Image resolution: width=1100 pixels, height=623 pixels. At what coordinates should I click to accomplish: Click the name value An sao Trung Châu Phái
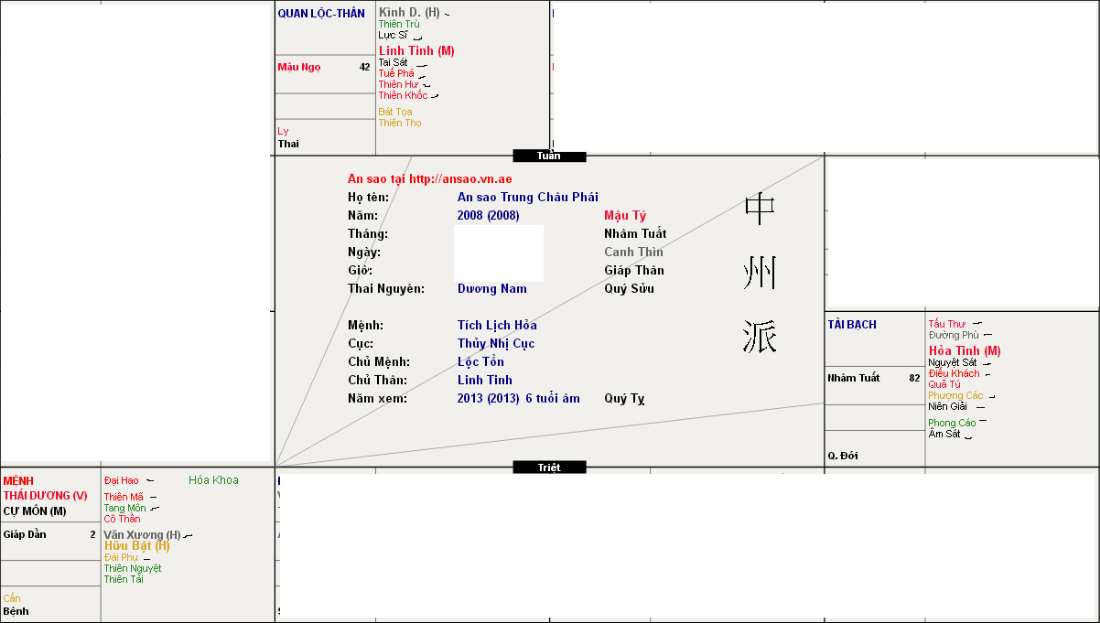tap(527, 198)
